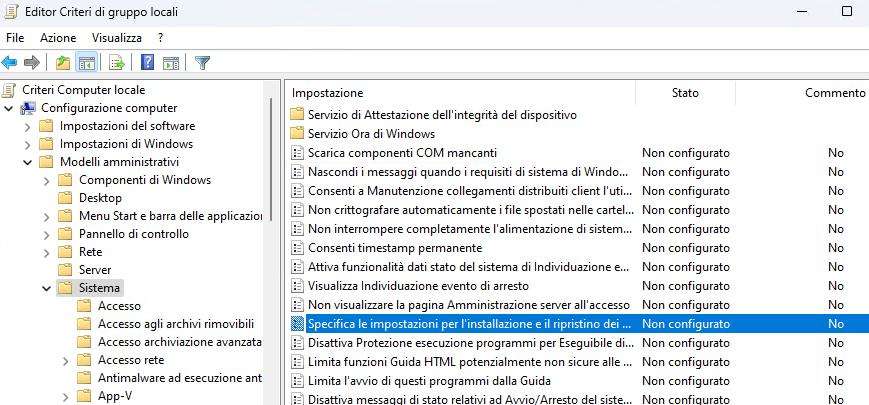Screen dimensions: 869x405
Task: Open the Visualizza menu
Action: pyautogui.click(x=117, y=37)
